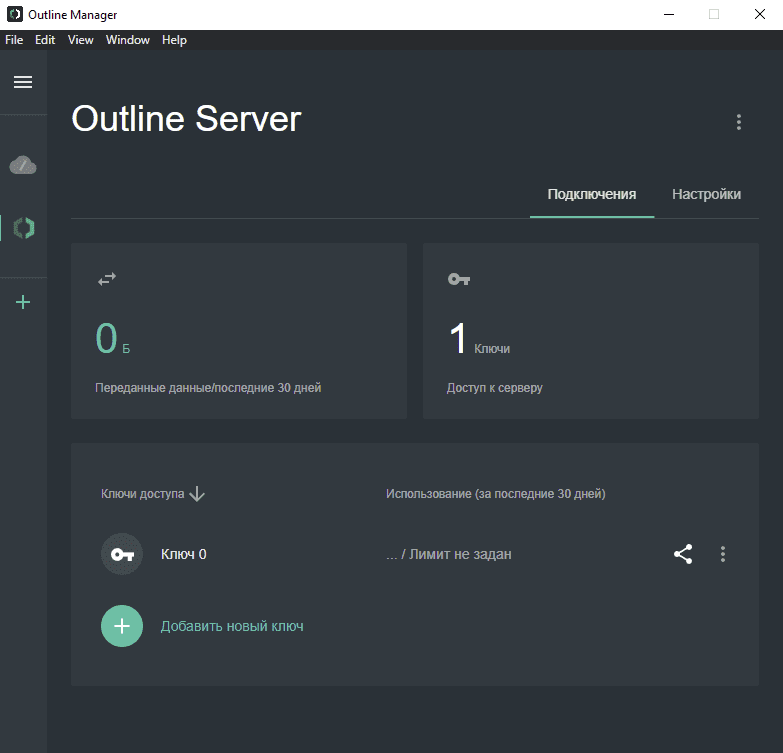
Task: Open the Window menu
Action: tap(127, 40)
